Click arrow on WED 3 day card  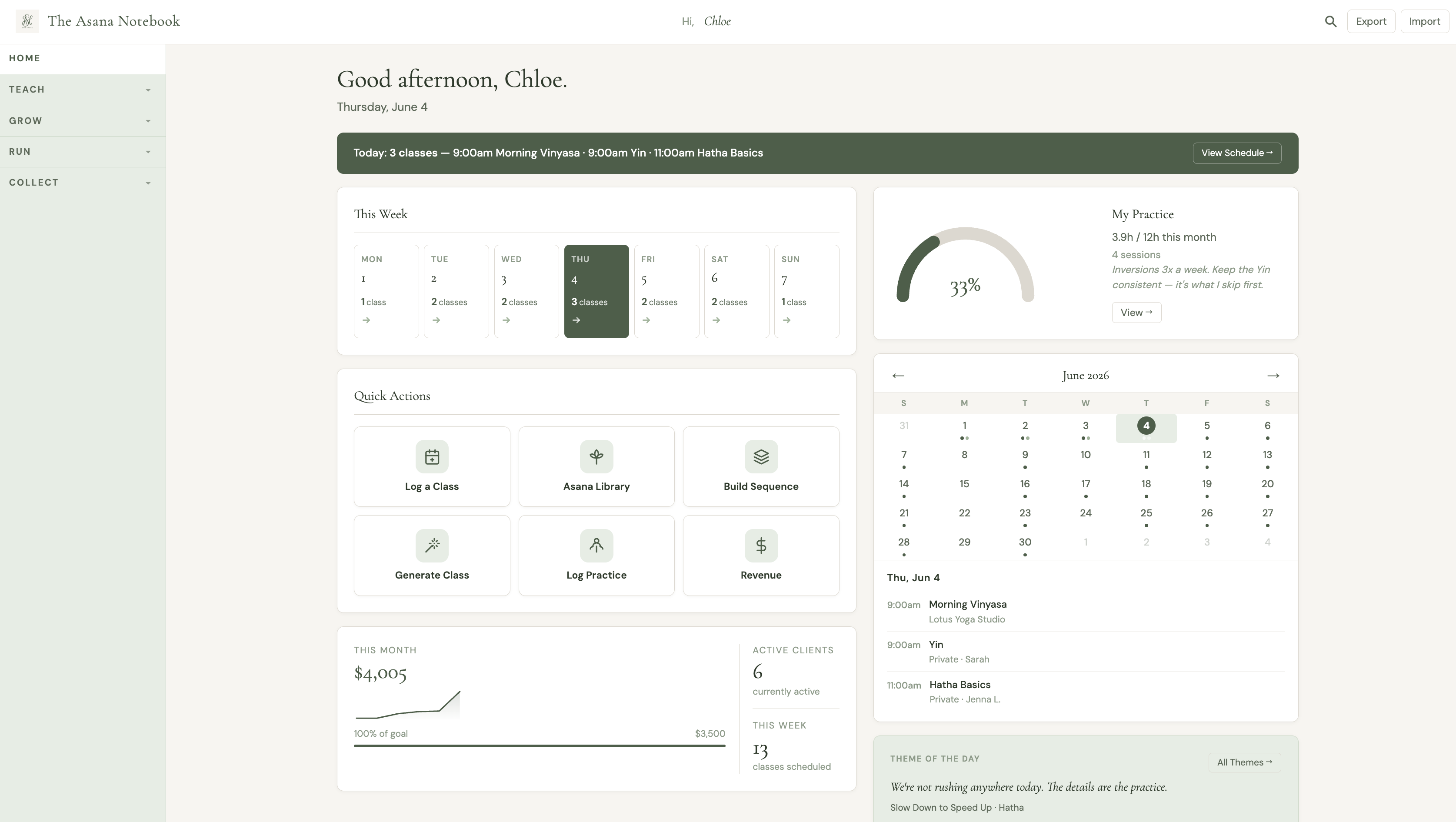[x=506, y=320]
